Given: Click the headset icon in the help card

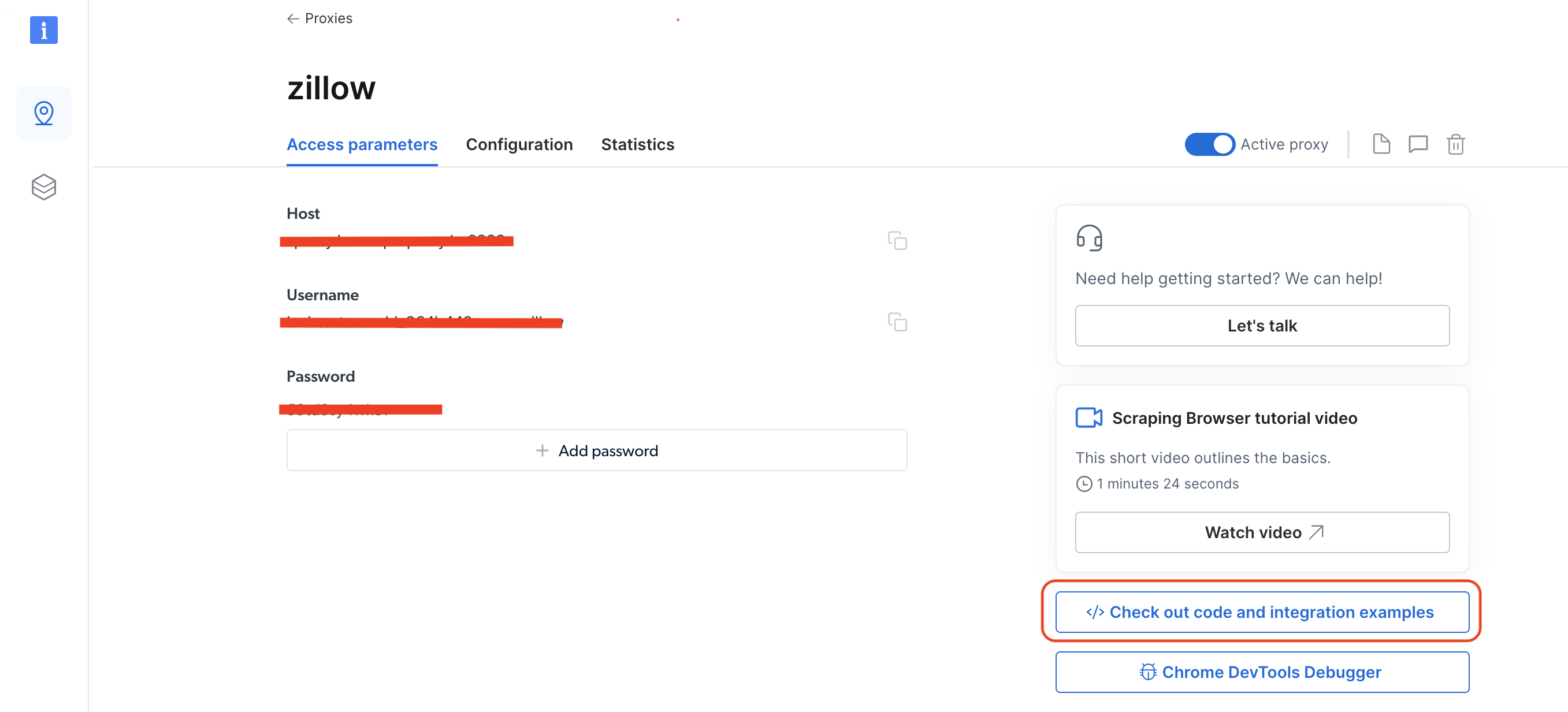Looking at the screenshot, I should pos(1090,237).
